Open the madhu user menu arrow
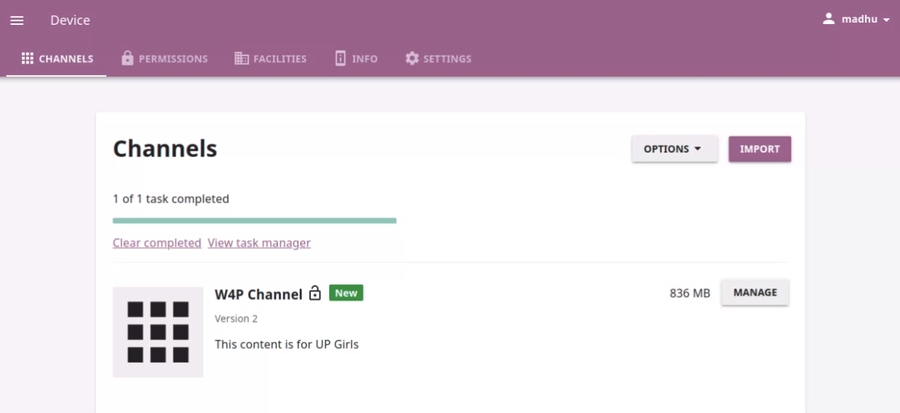Viewport: 900px width, 413px height. click(886, 20)
